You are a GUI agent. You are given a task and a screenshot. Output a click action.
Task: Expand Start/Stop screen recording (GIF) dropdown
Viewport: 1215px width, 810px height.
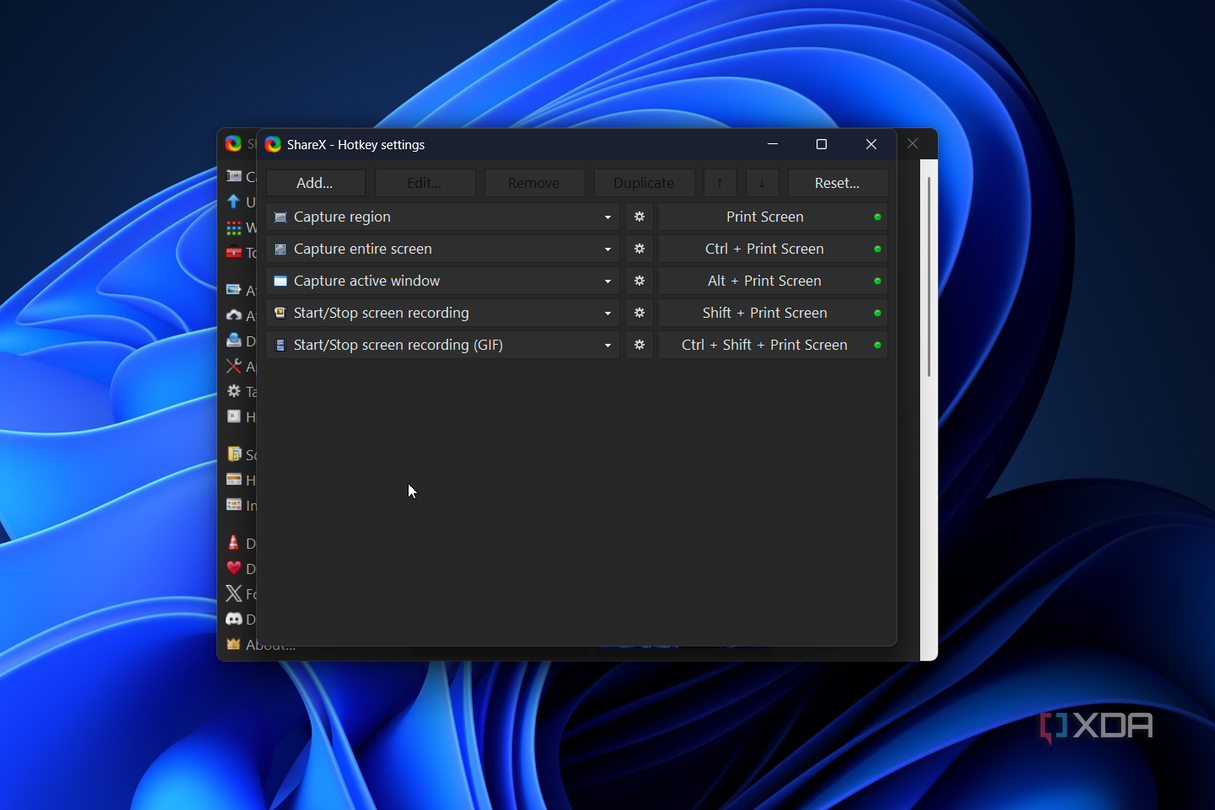(x=607, y=345)
